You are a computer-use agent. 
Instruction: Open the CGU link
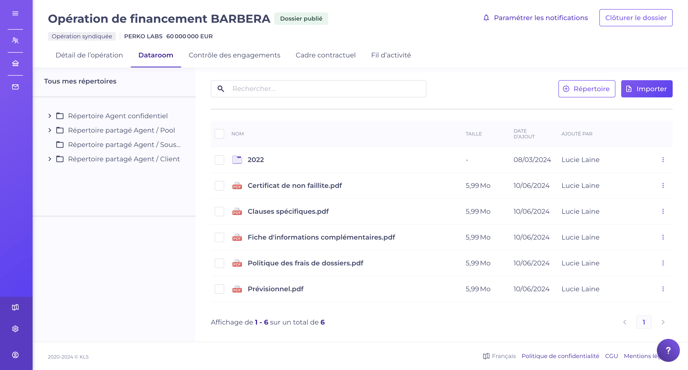click(x=611, y=356)
